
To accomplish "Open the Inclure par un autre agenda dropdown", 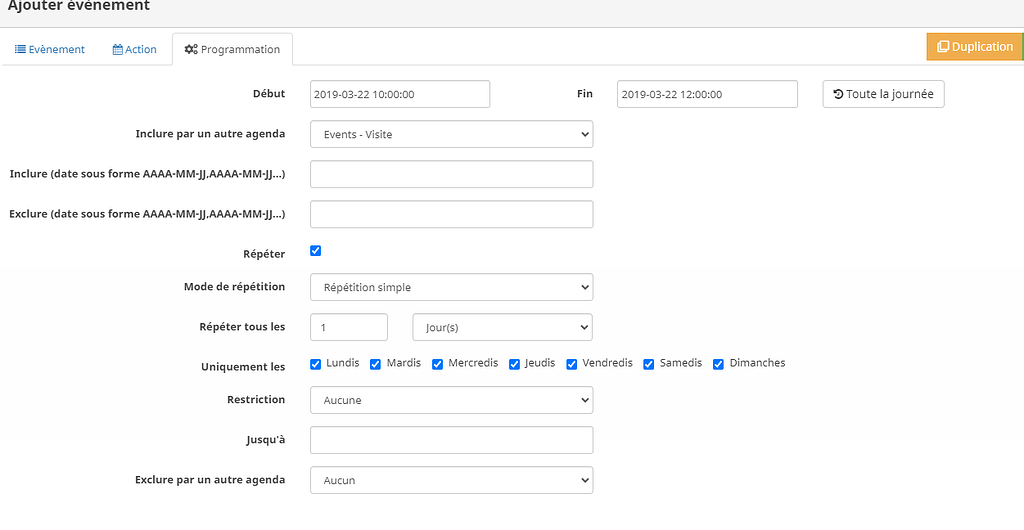I will [451, 134].
